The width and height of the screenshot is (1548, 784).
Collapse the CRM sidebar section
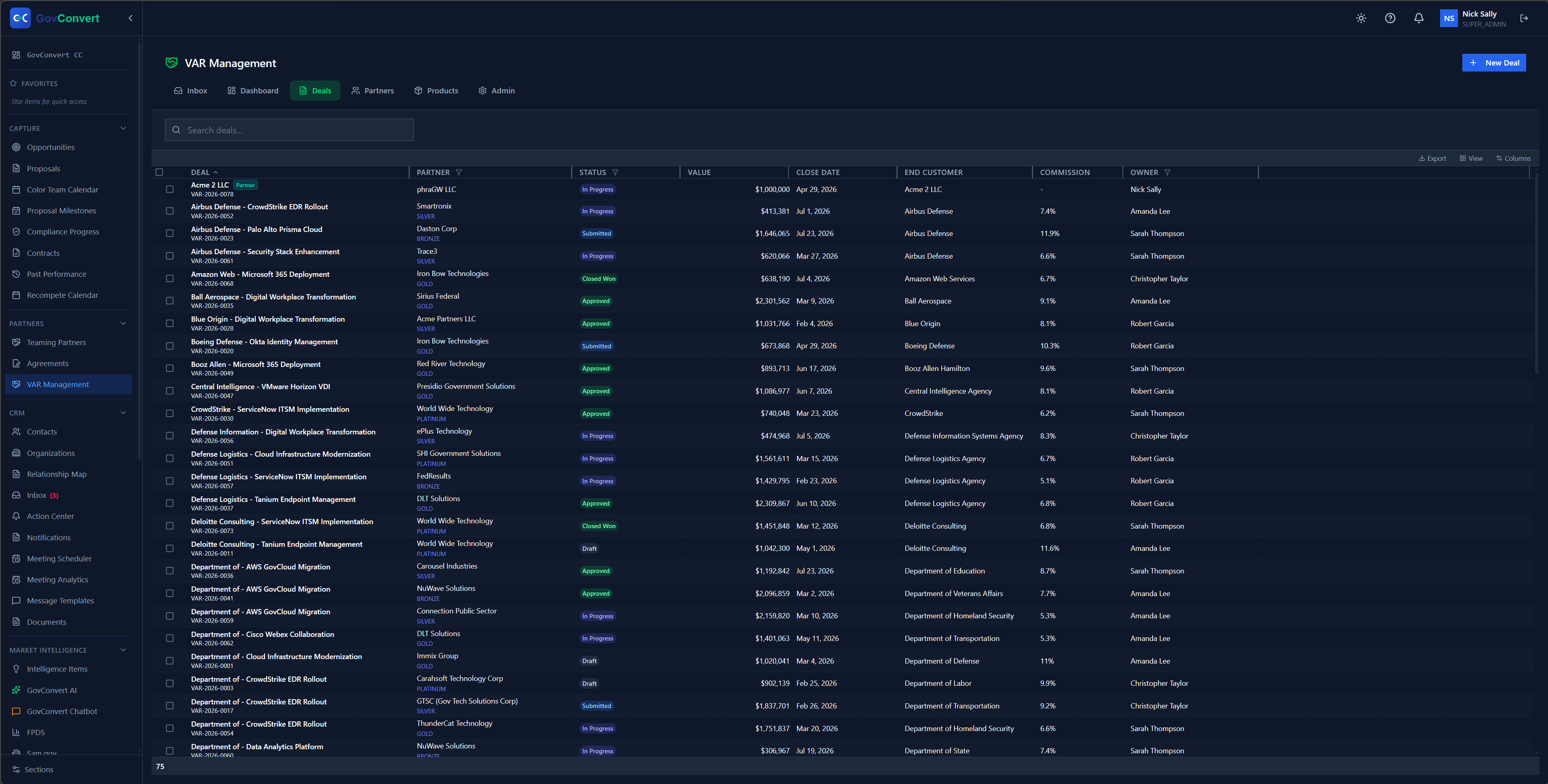pos(123,413)
